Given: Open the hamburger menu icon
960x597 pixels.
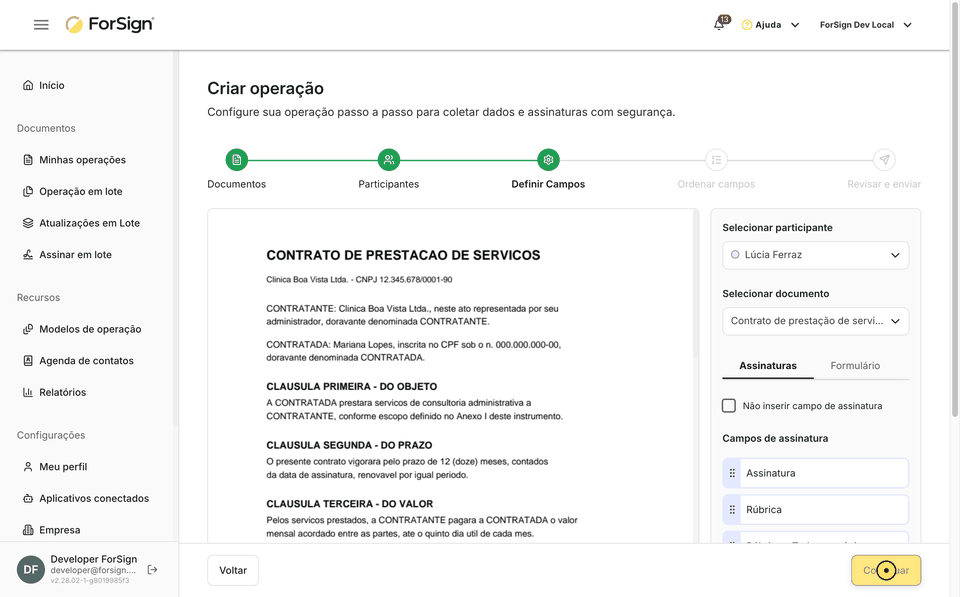Looking at the screenshot, I should click(x=41, y=24).
